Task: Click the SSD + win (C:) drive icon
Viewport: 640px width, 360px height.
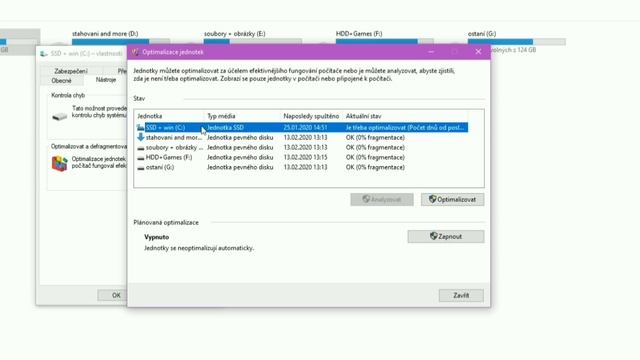Action: [x=140, y=128]
